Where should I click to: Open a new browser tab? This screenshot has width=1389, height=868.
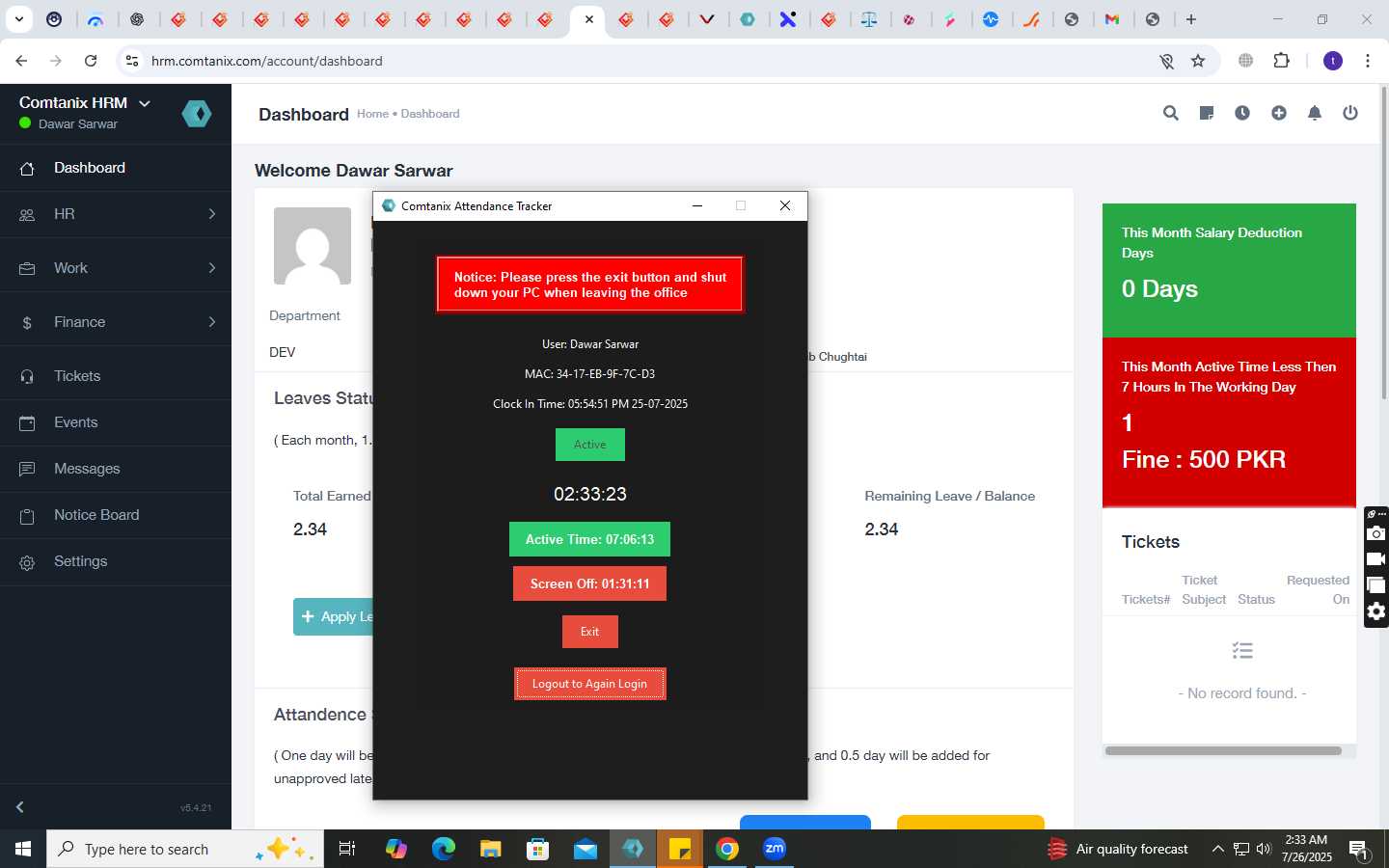coord(1191,19)
